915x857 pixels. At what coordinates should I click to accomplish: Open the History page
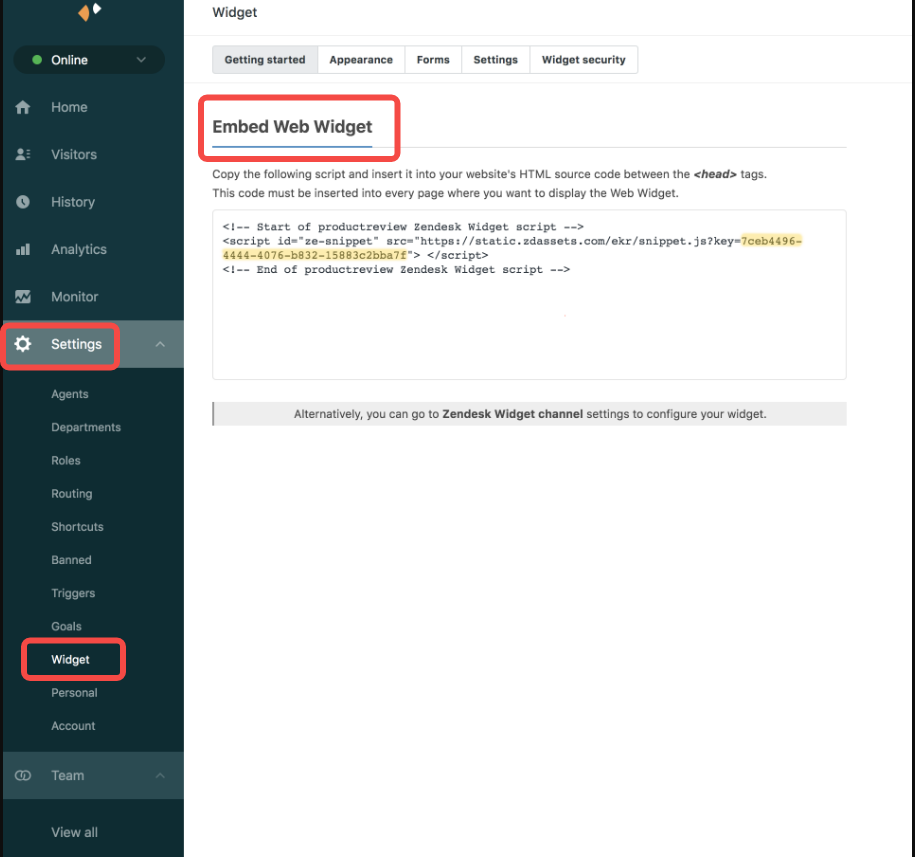pos(73,202)
